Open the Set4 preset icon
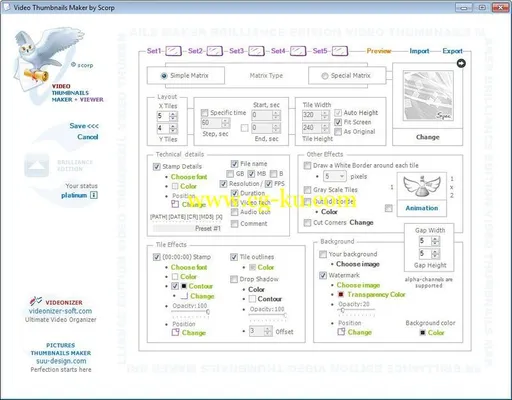This screenshot has width=512, height=400. [x=298, y=51]
